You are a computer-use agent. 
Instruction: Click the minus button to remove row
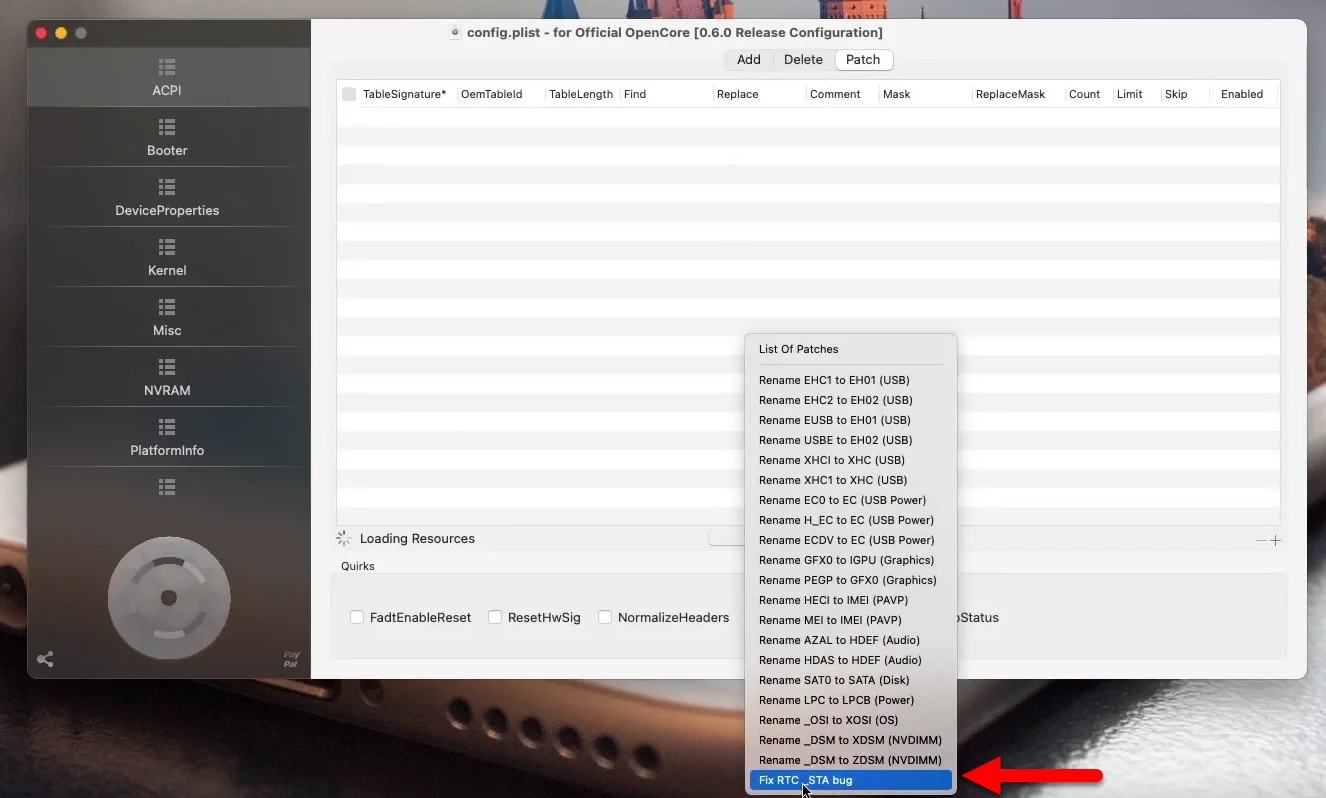coord(1262,540)
